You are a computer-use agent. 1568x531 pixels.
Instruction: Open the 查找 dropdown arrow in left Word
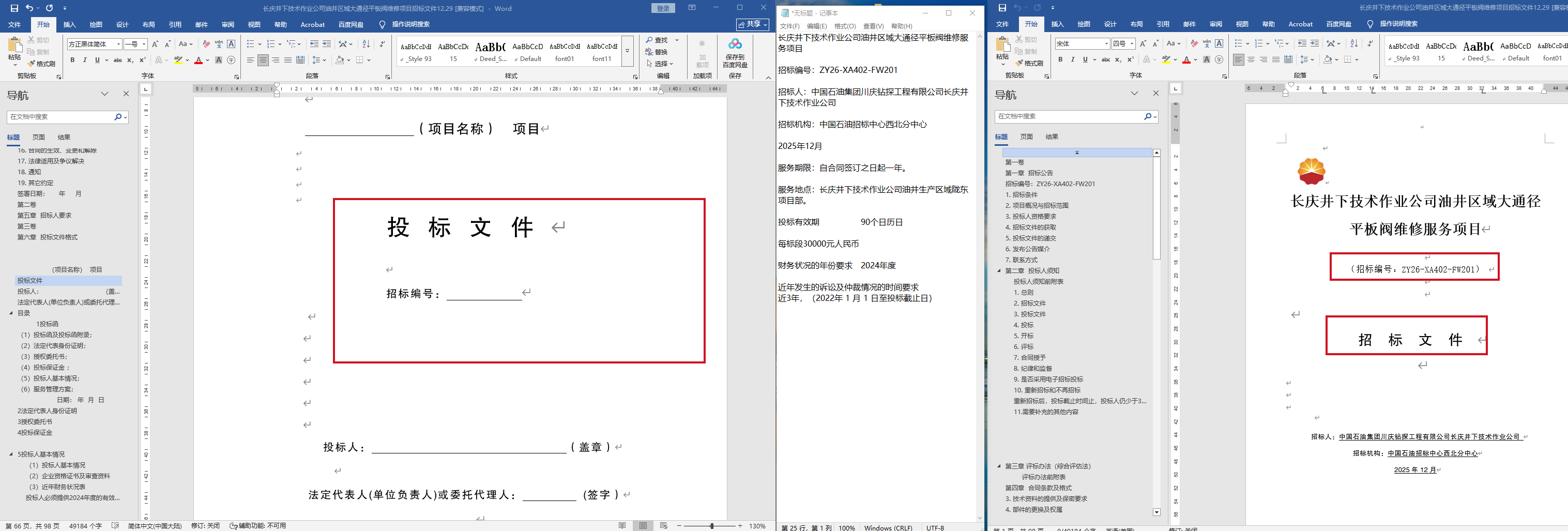click(677, 40)
